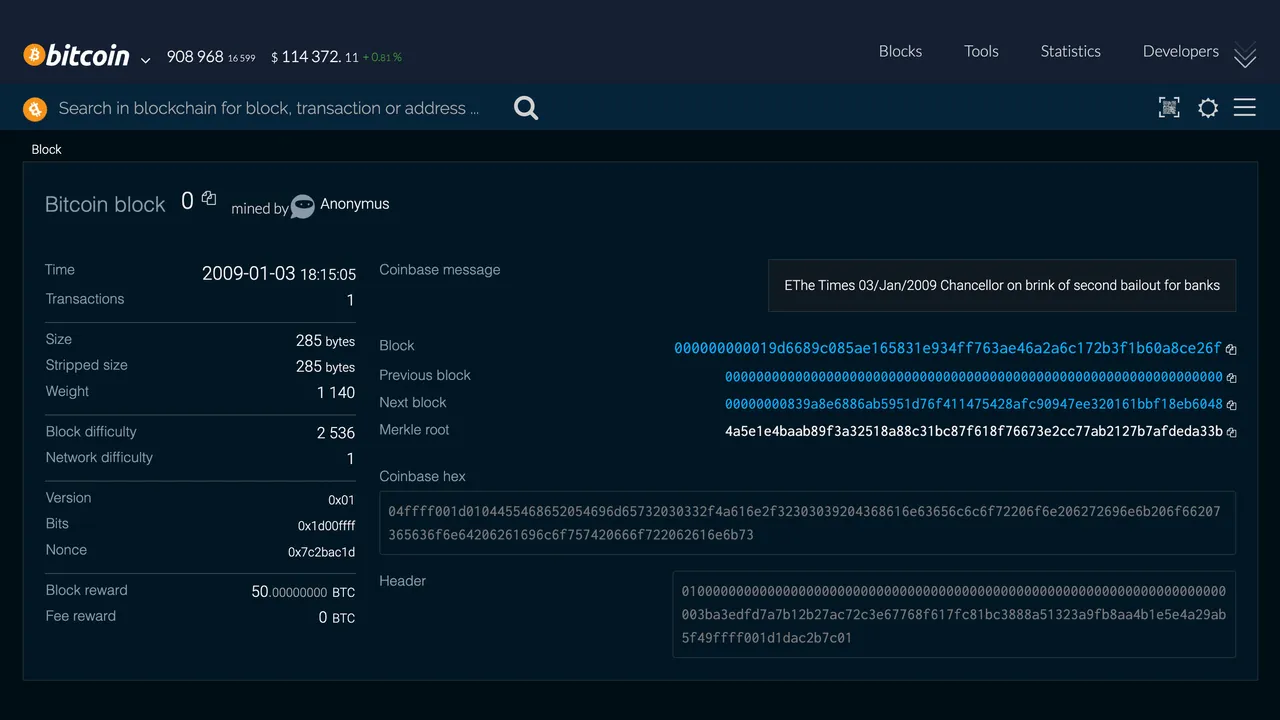Click the Block reward value 50 BTC
Image resolution: width=1280 pixels, height=720 pixels.
[303, 592]
